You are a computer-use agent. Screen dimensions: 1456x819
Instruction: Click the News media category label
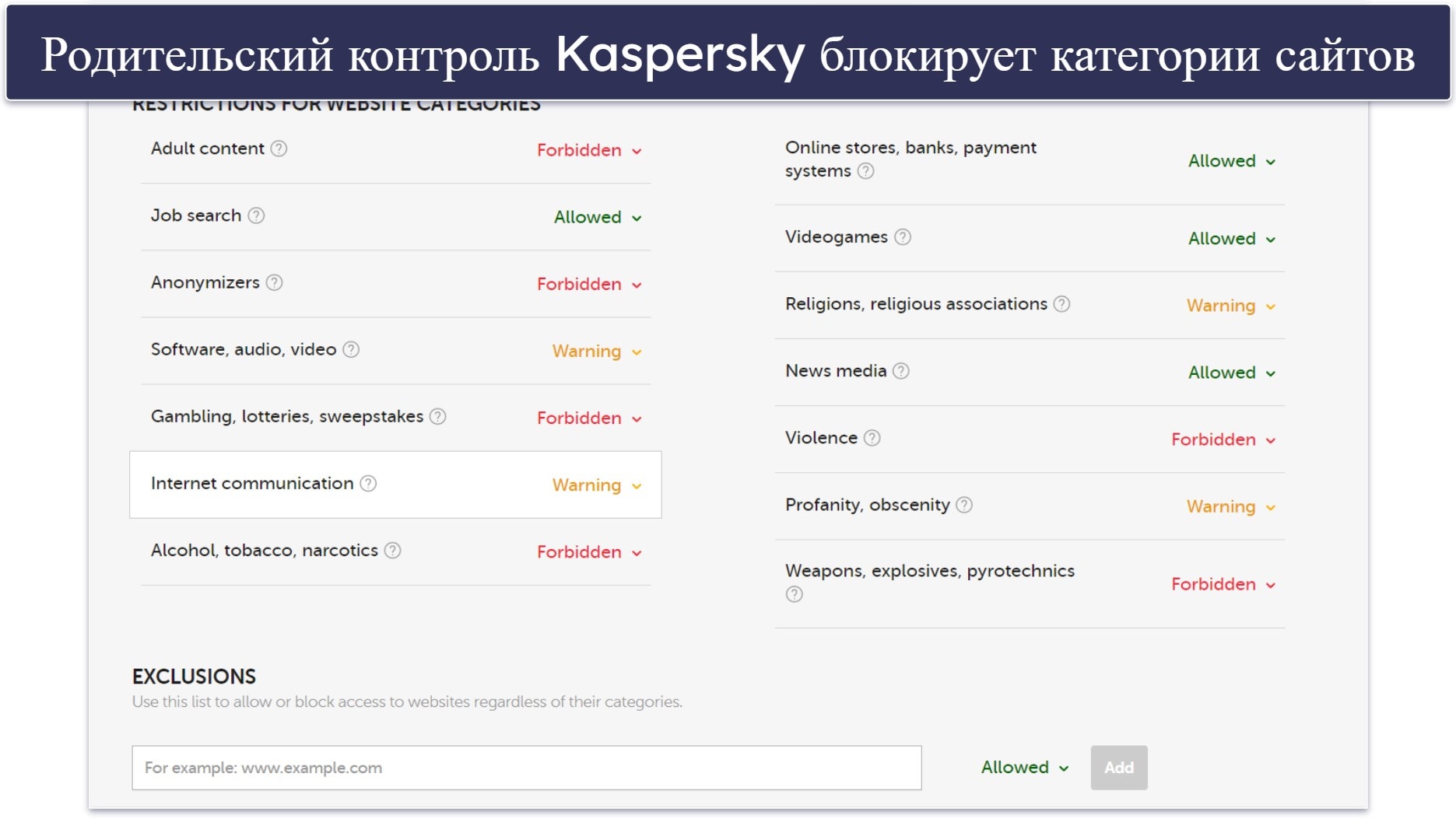[836, 371]
